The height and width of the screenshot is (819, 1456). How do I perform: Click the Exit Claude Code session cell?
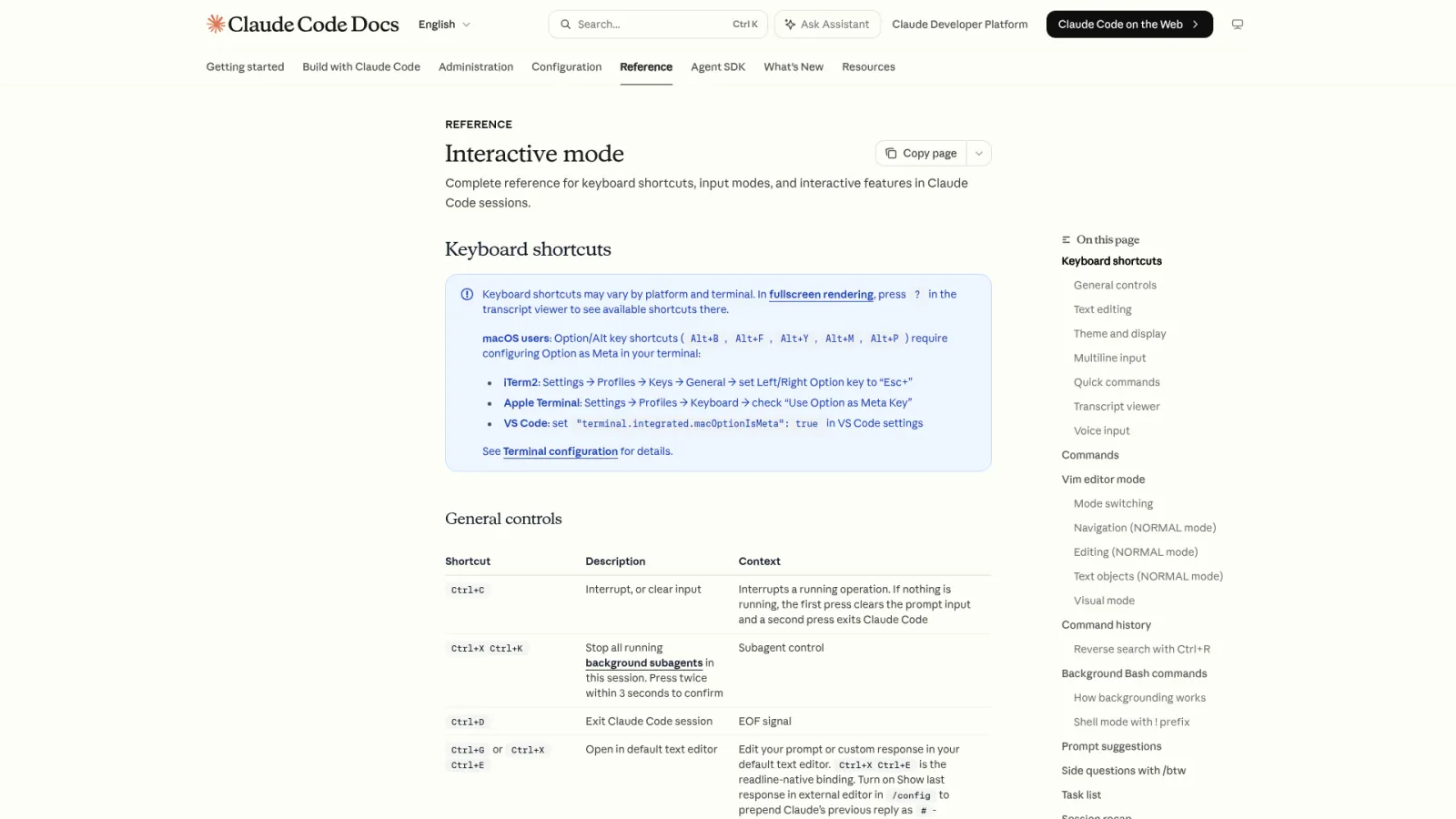click(649, 722)
